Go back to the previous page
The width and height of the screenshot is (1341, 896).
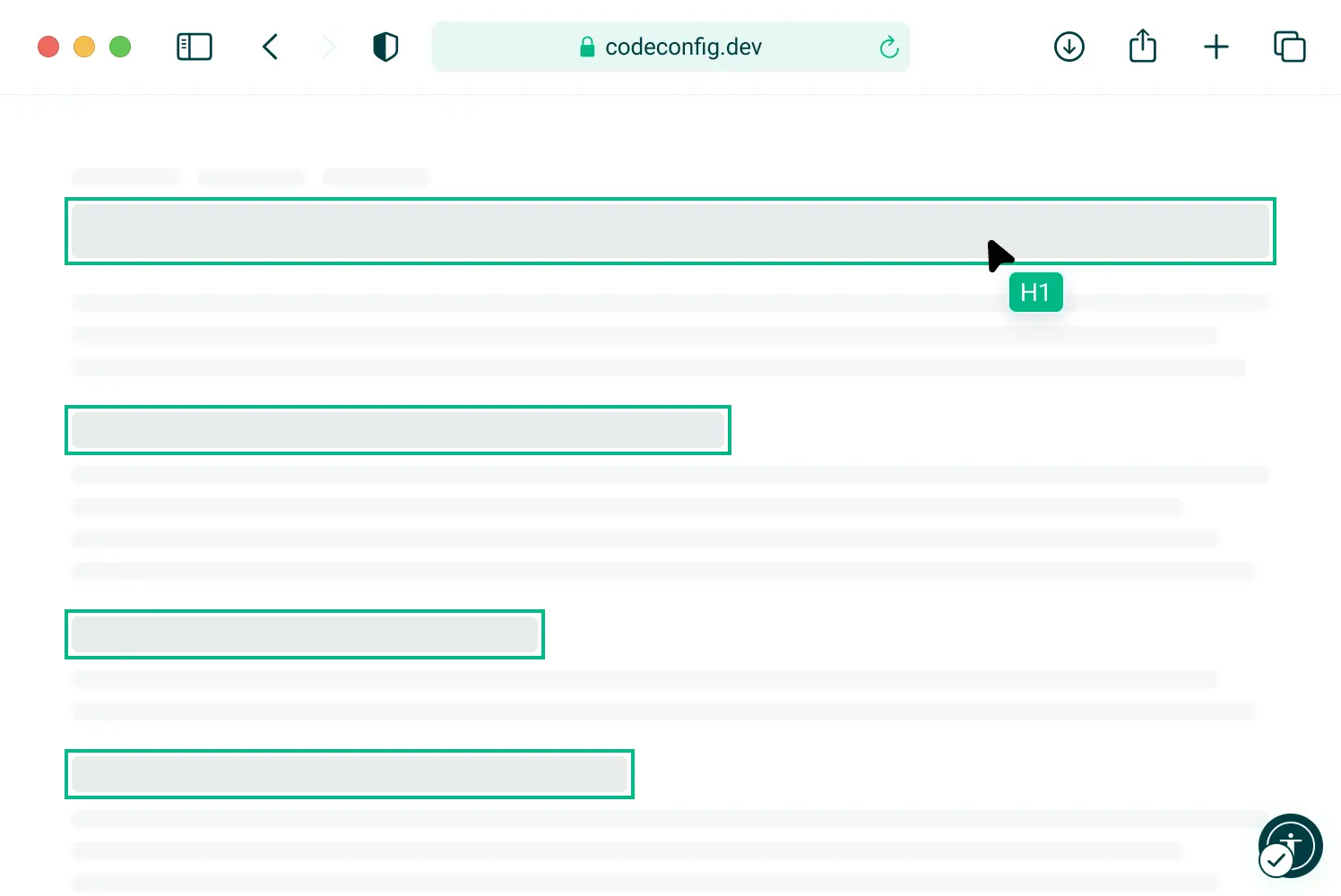coord(270,47)
